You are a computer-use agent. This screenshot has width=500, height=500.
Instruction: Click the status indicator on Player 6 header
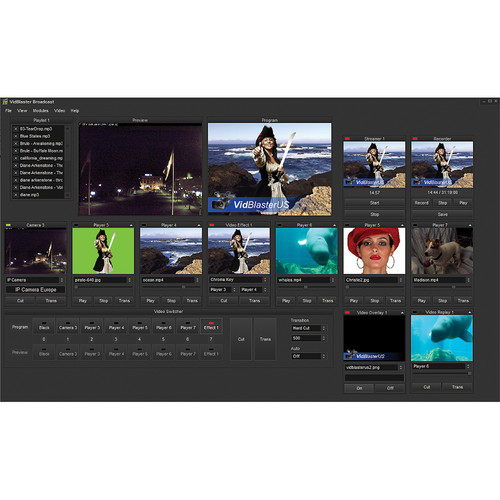279,225
